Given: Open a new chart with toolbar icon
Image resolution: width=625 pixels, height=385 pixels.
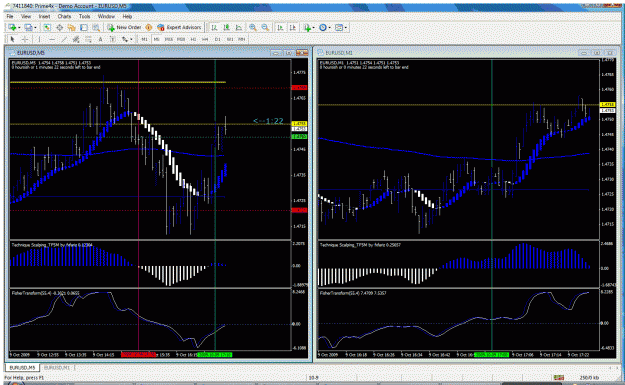Looking at the screenshot, I should tap(12, 27).
